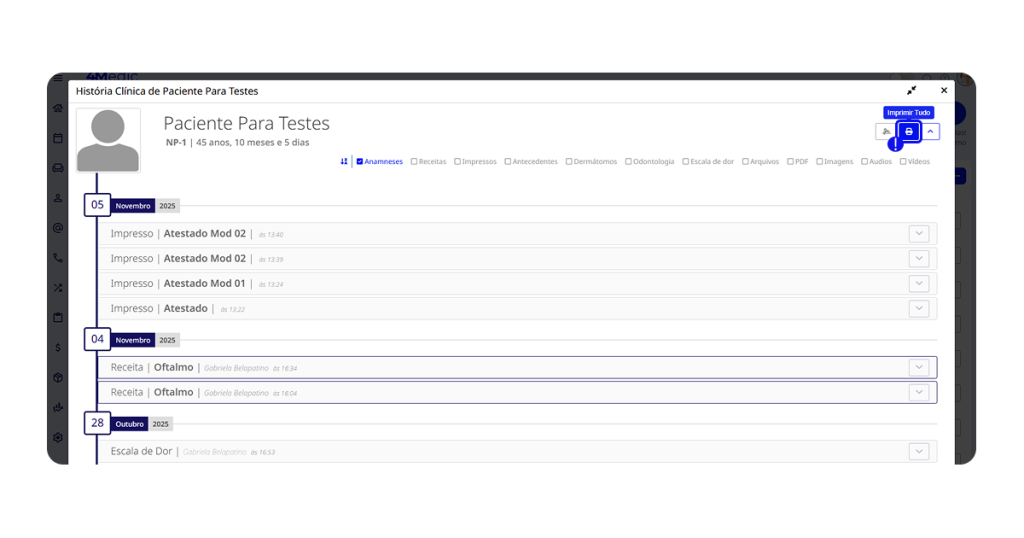Open the phone icon in the sidebar

(x=58, y=258)
